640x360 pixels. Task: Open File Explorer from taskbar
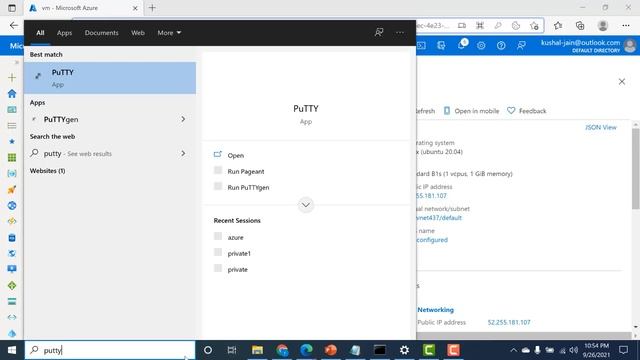pos(258,350)
